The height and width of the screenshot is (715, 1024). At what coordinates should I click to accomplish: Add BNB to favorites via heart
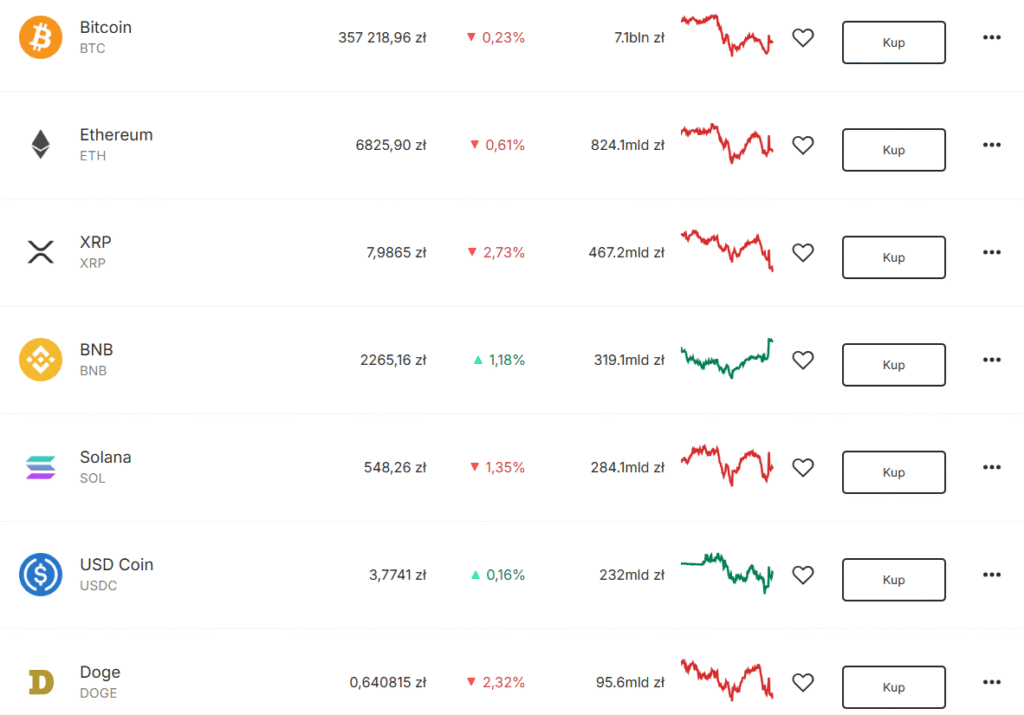click(803, 360)
